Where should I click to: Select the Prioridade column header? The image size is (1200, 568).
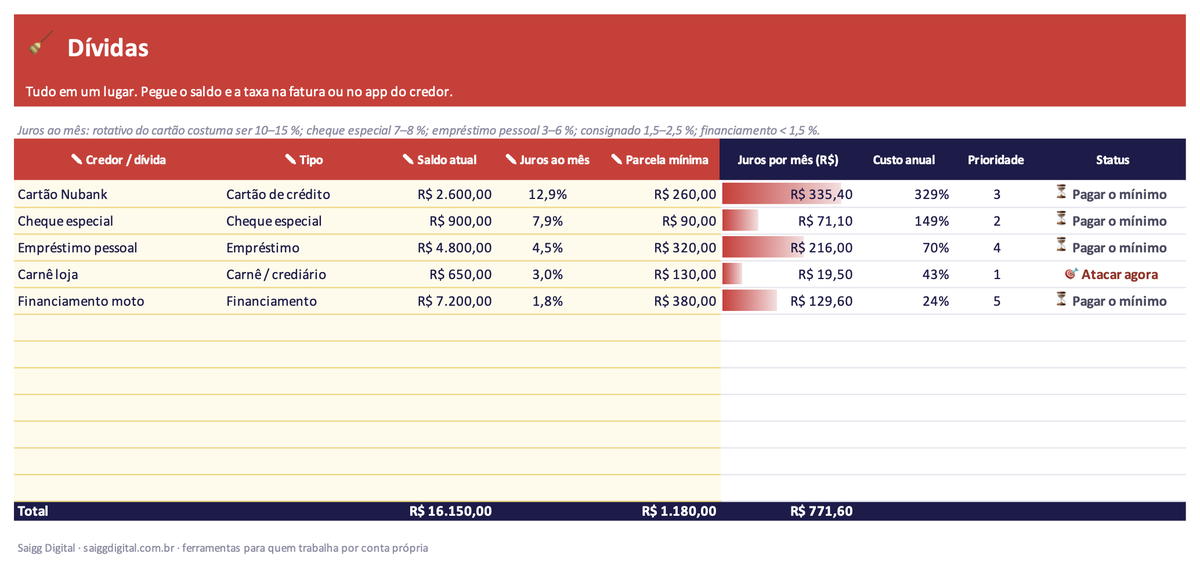(x=996, y=160)
